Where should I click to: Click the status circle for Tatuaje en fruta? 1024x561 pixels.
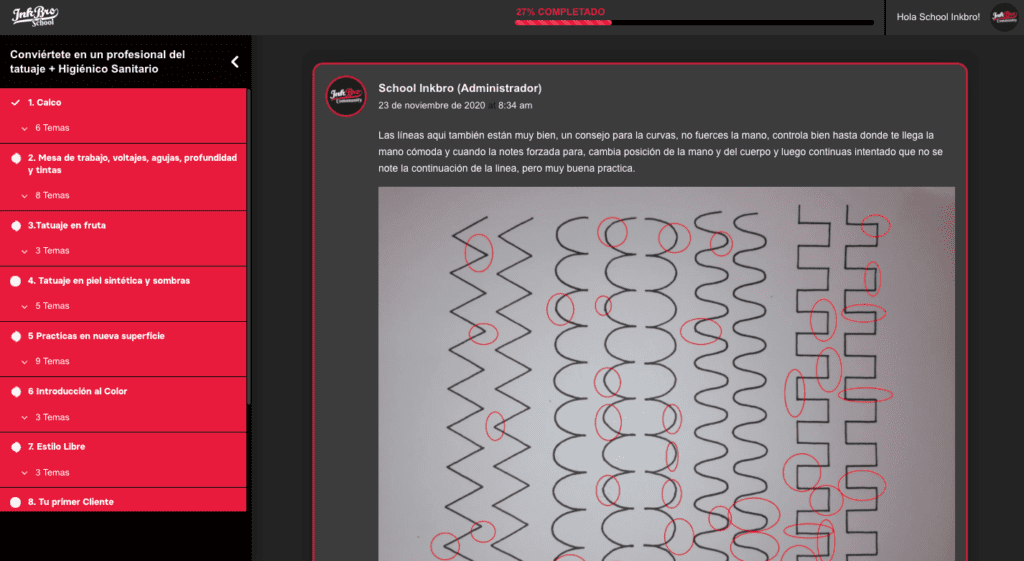(15, 226)
